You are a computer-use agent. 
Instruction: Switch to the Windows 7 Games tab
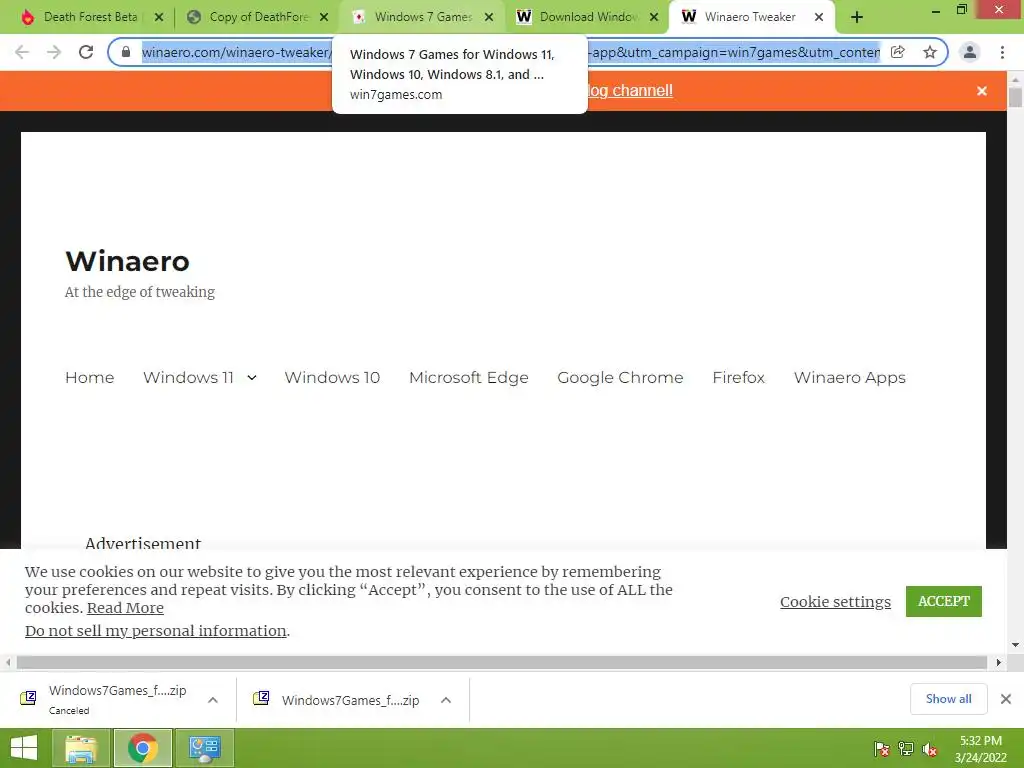(423, 18)
